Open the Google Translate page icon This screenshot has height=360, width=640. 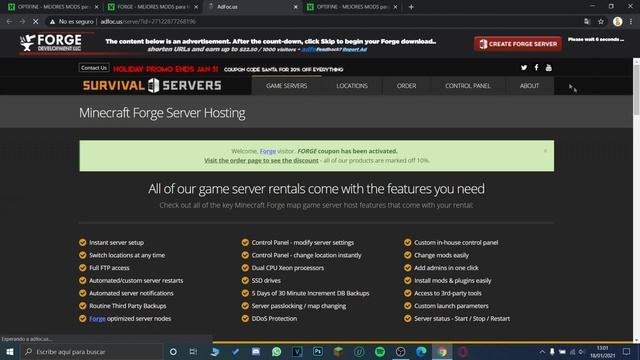[x=587, y=22]
